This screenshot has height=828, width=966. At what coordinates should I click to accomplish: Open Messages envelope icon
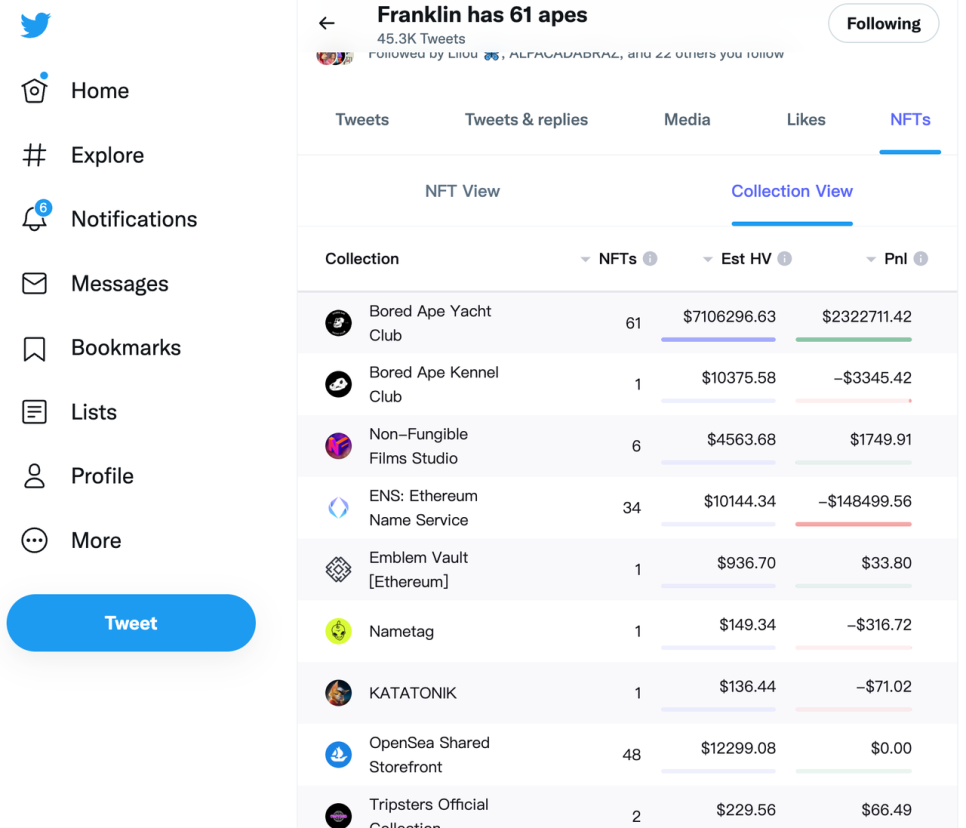[34, 283]
